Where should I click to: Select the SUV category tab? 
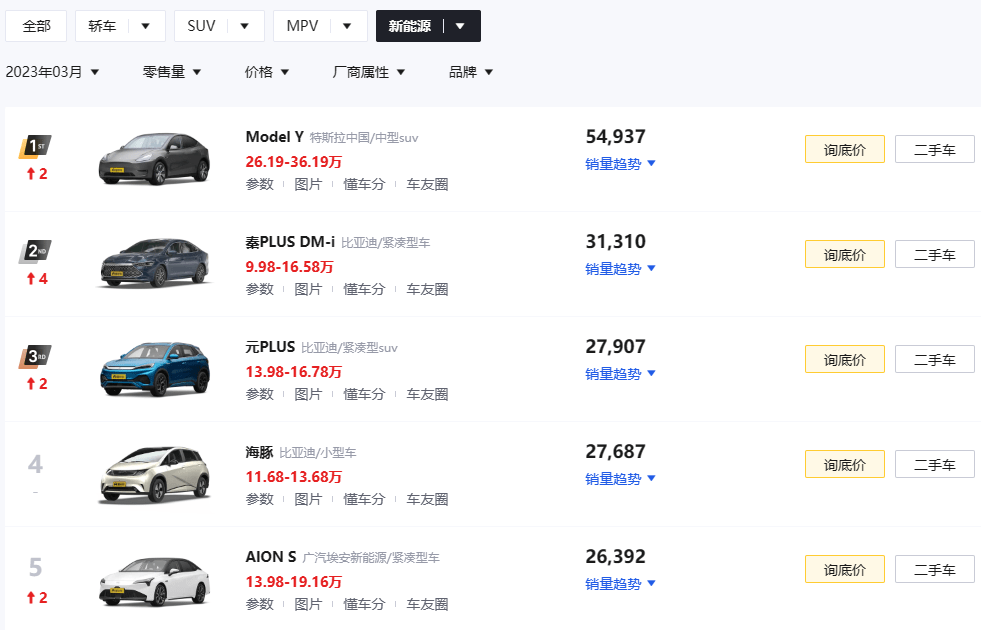tap(201, 26)
